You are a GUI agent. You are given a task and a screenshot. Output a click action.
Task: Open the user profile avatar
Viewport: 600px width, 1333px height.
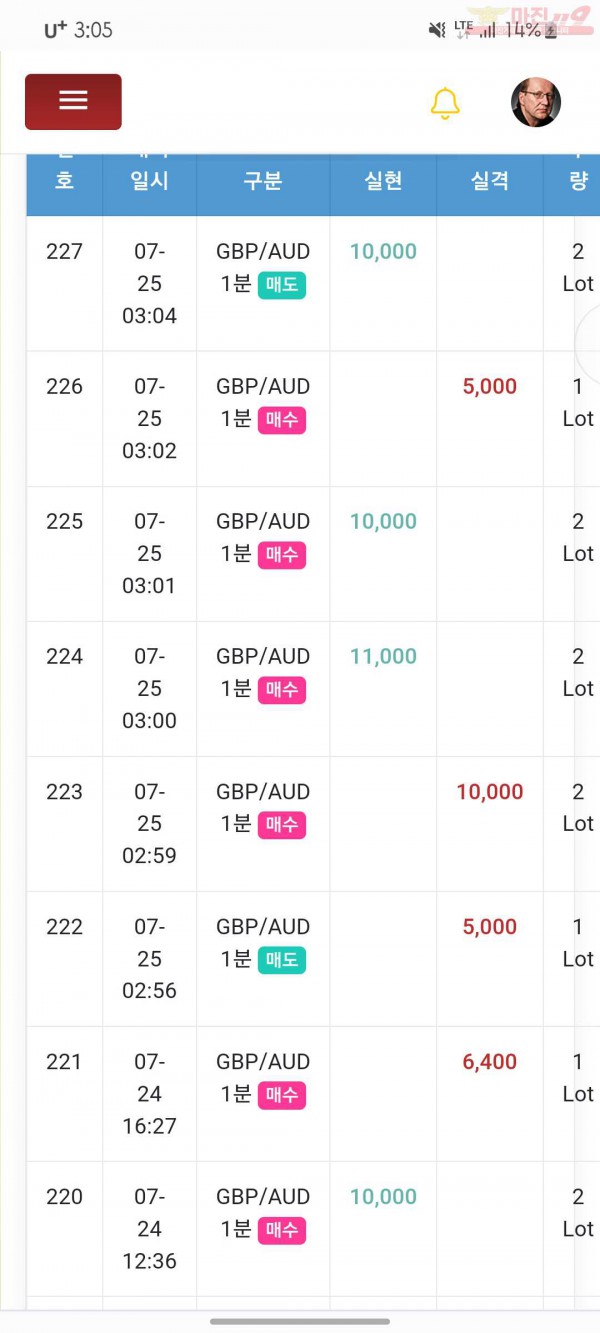point(536,102)
